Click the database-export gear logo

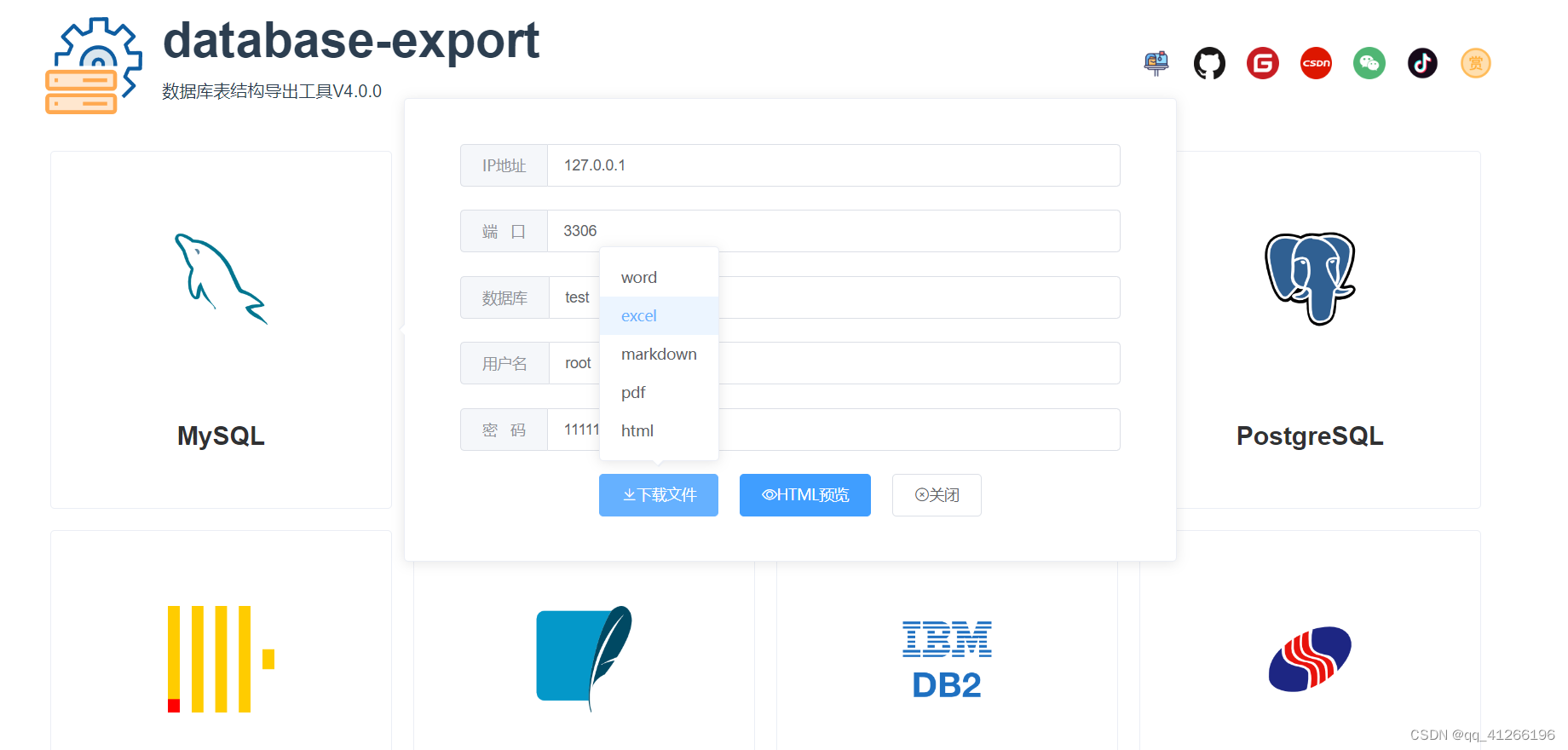(x=94, y=66)
